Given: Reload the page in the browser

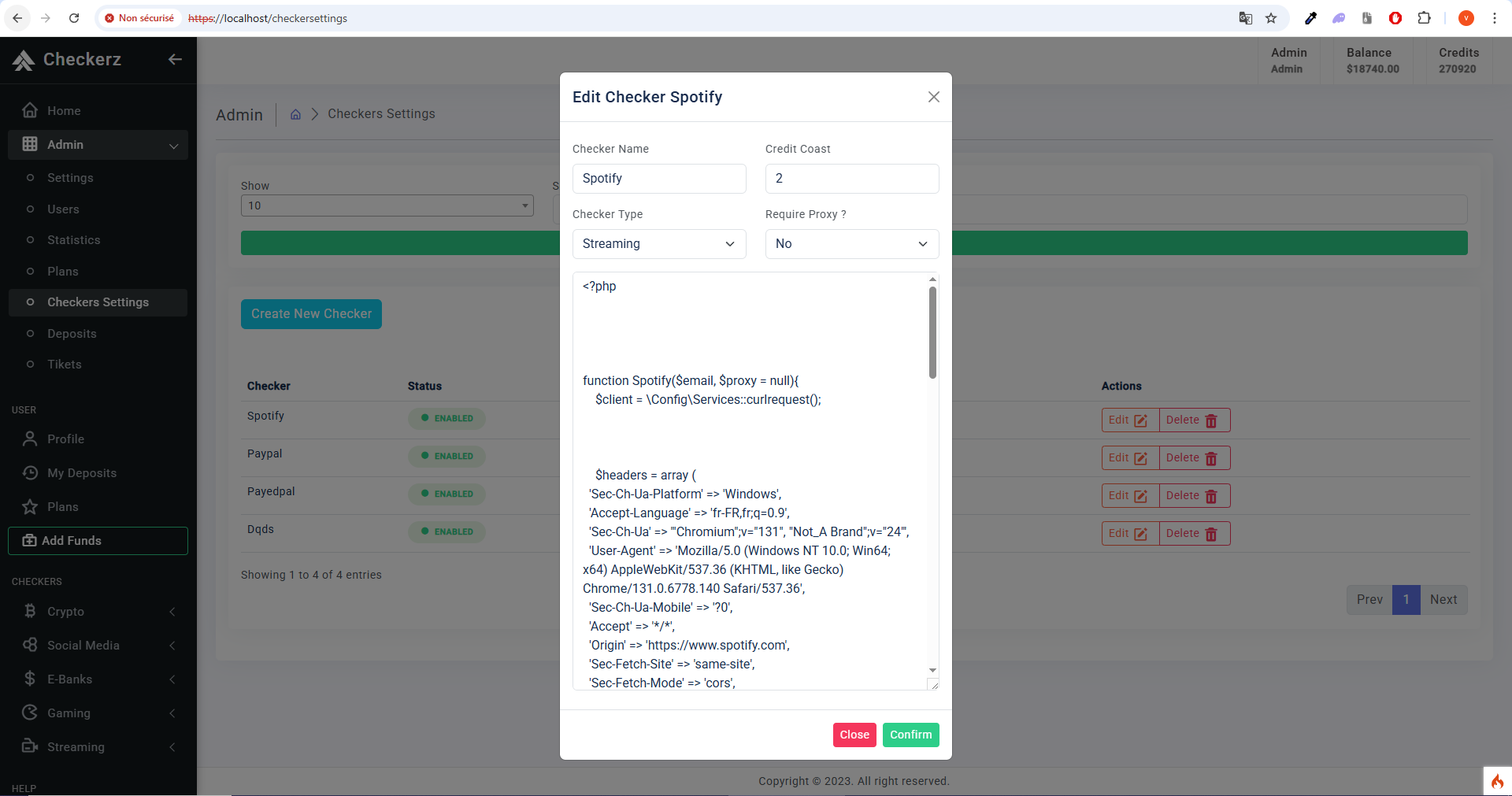Looking at the screenshot, I should click(74, 18).
